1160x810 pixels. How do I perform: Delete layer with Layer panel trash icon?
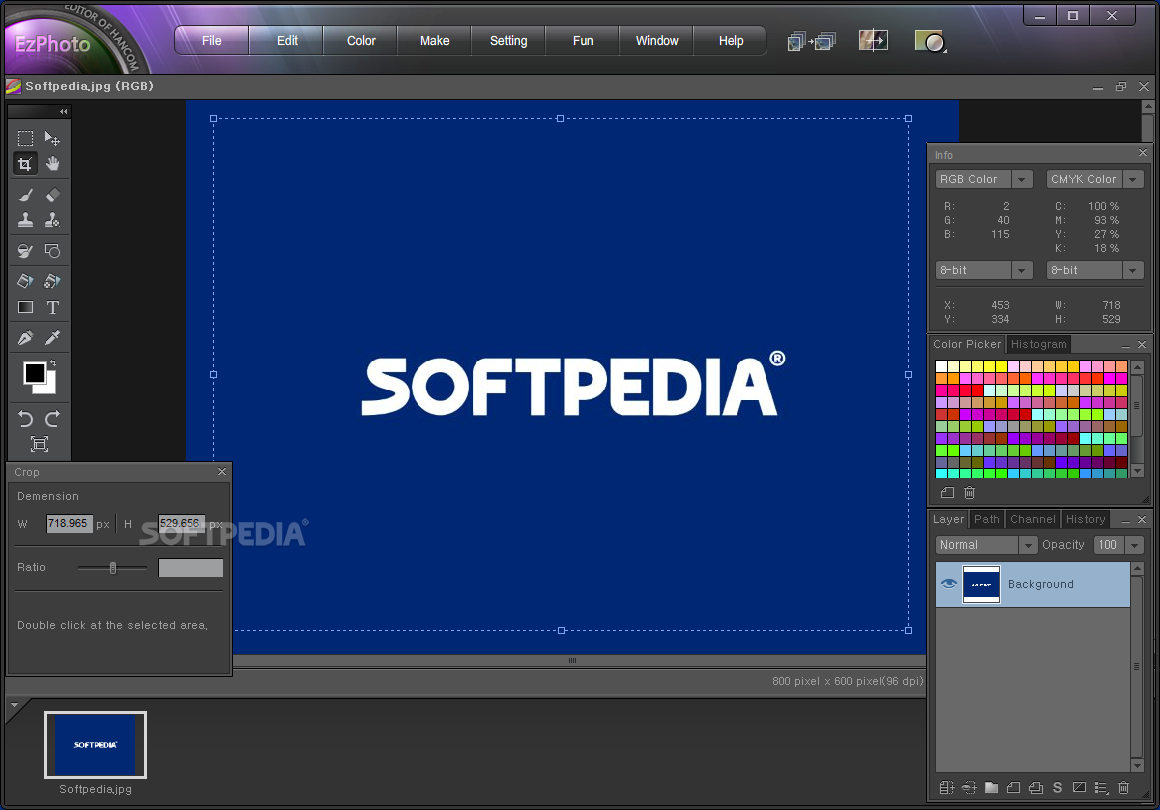pos(1124,788)
